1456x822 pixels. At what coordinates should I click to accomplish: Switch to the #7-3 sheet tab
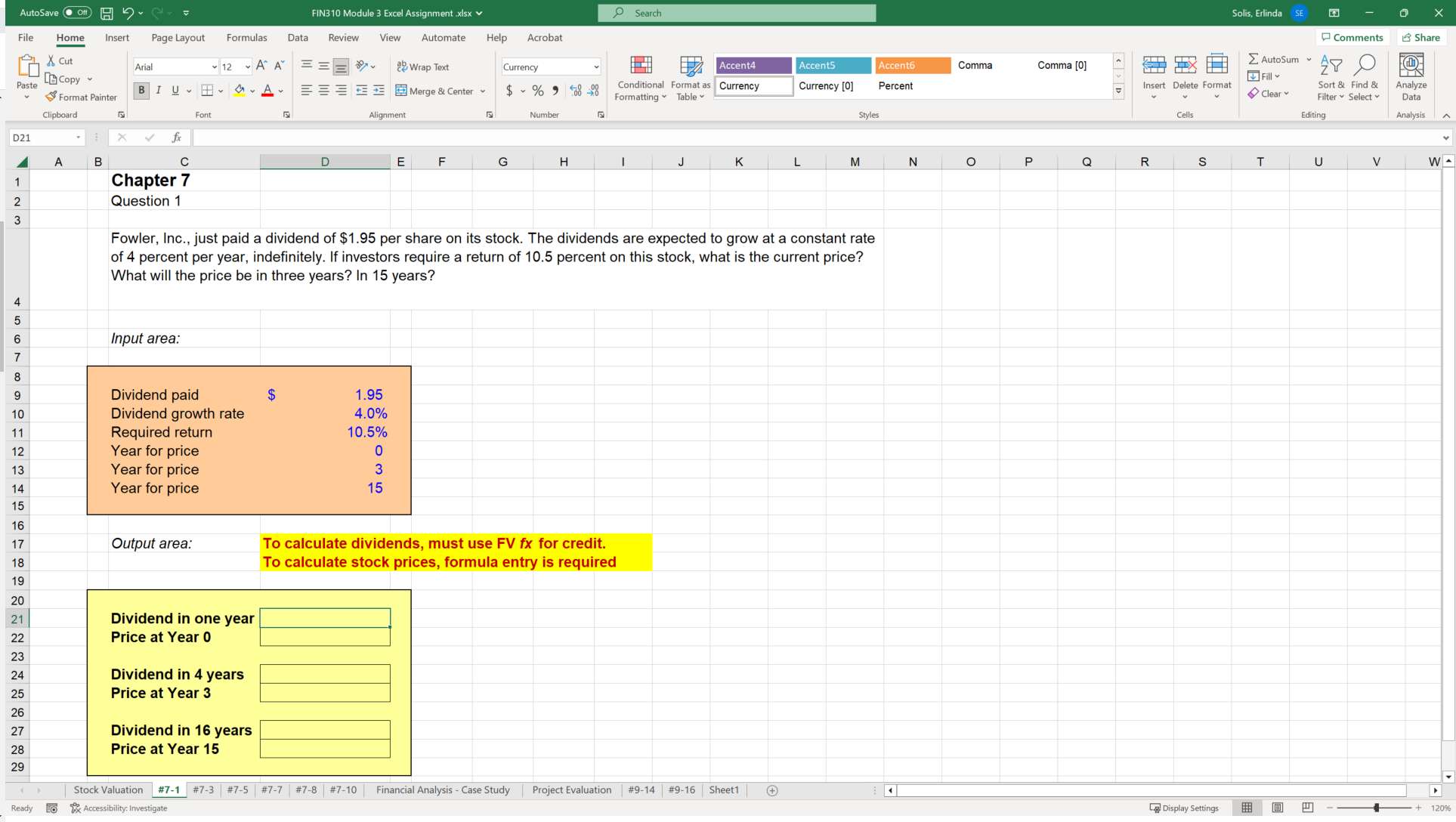(x=203, y=790)
